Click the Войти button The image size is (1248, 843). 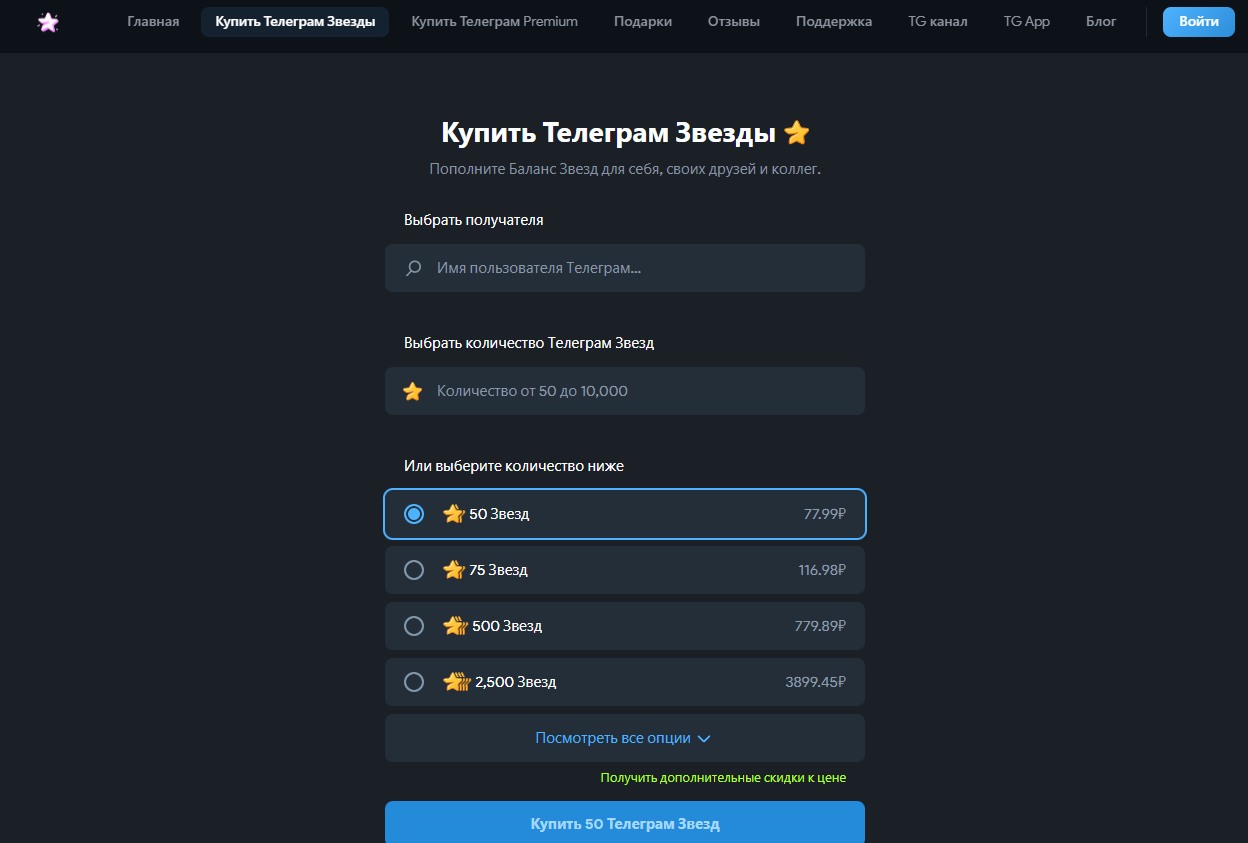(x=1199, y=21)
